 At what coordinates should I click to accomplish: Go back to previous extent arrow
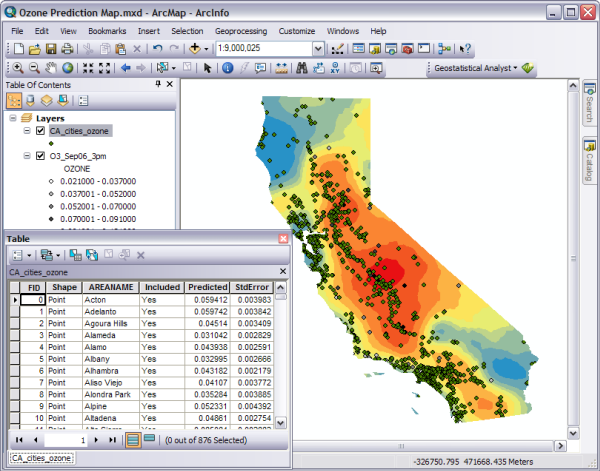[x=126, y=68]
